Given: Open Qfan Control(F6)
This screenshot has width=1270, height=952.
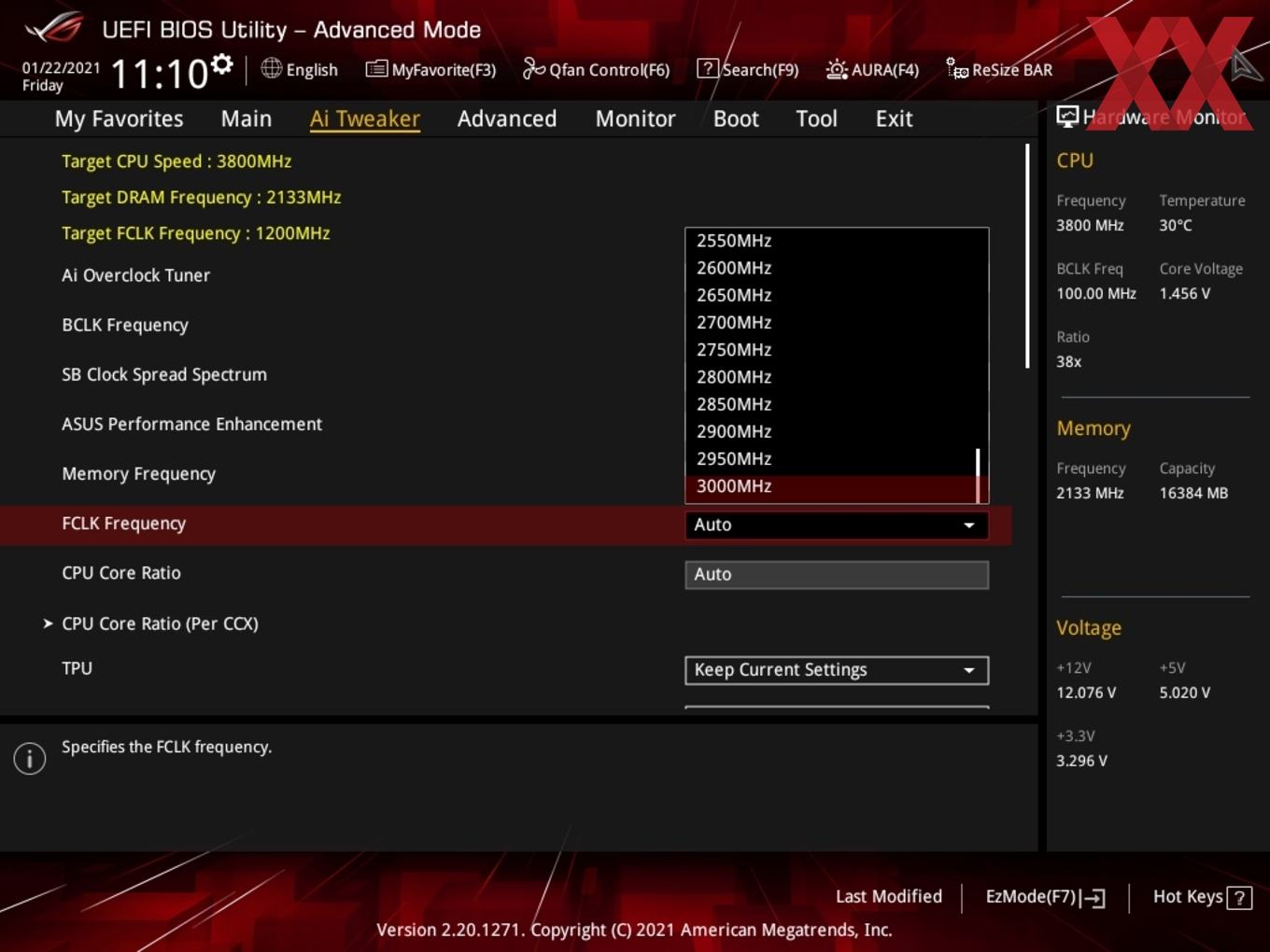Looking at the screenshot, I should 596,69.
